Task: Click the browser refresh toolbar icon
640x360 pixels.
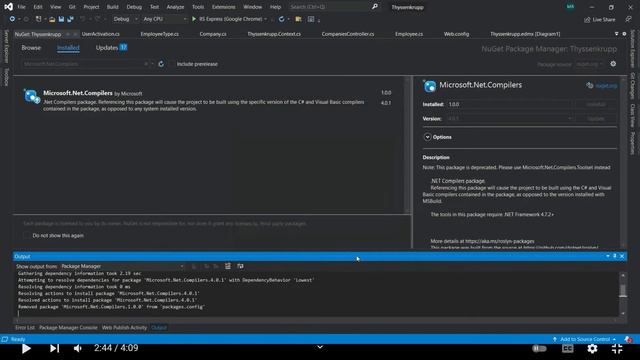Action: coord(282,19)
